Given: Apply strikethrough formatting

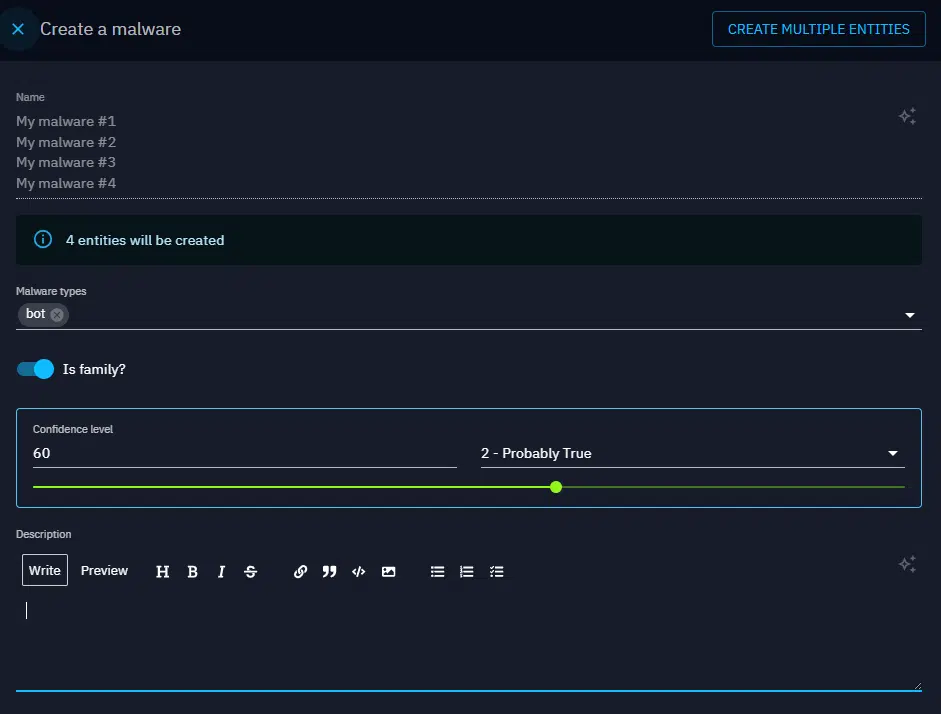Looking at the screenshot, I should pos(250,571).
